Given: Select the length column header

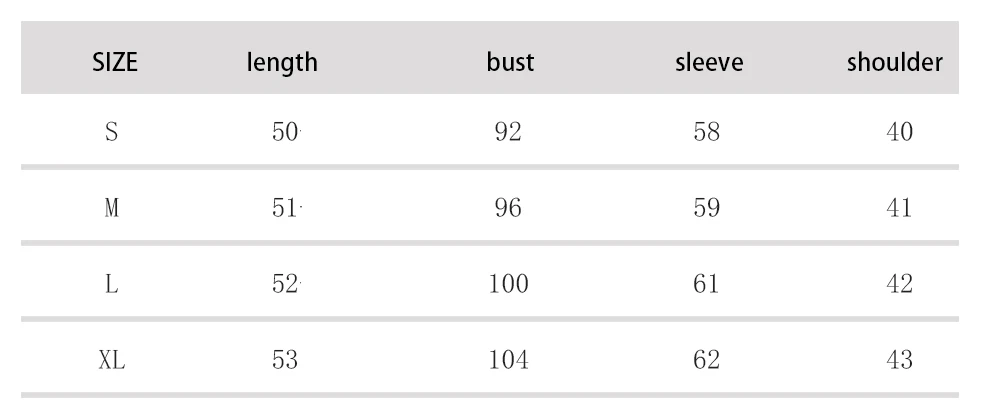Looking at the screenshot, I should tap(282, 62).
